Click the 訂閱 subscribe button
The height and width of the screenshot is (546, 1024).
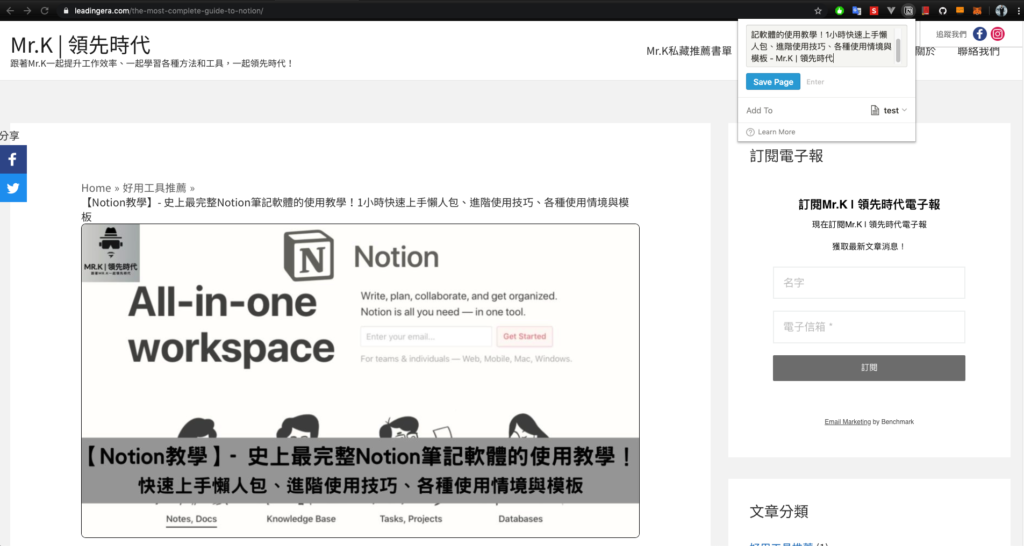click(869, 368)
